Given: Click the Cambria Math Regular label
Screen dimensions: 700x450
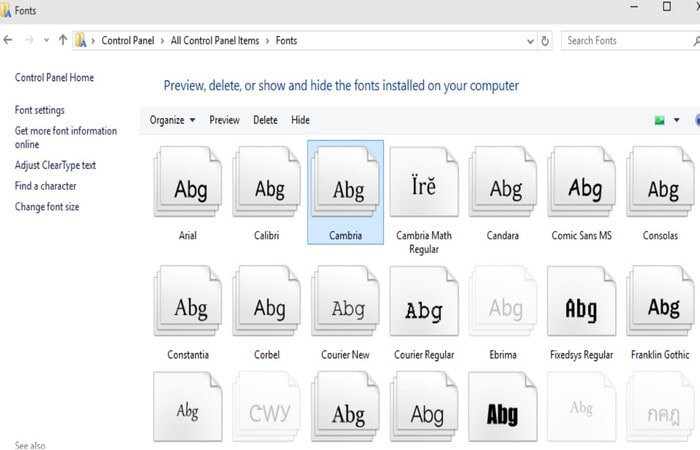Looking at the screenshot, I should [424, 242].
